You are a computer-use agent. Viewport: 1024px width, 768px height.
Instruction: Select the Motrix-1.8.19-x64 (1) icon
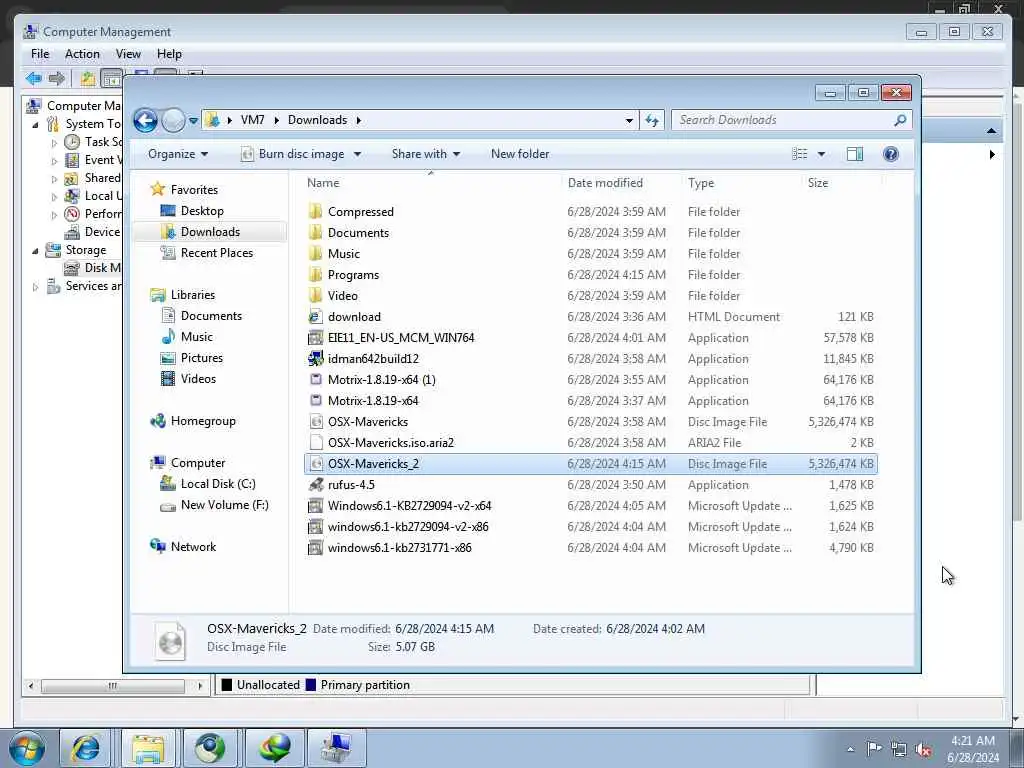tap(315, 379)
